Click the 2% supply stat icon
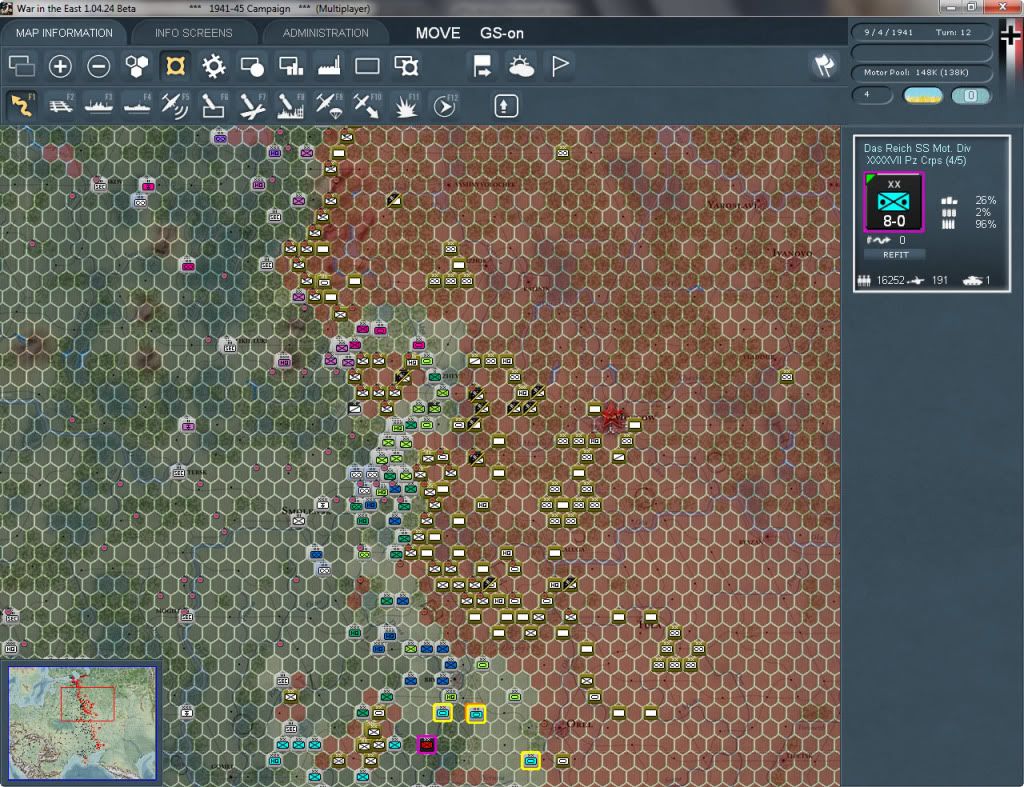 949,213
